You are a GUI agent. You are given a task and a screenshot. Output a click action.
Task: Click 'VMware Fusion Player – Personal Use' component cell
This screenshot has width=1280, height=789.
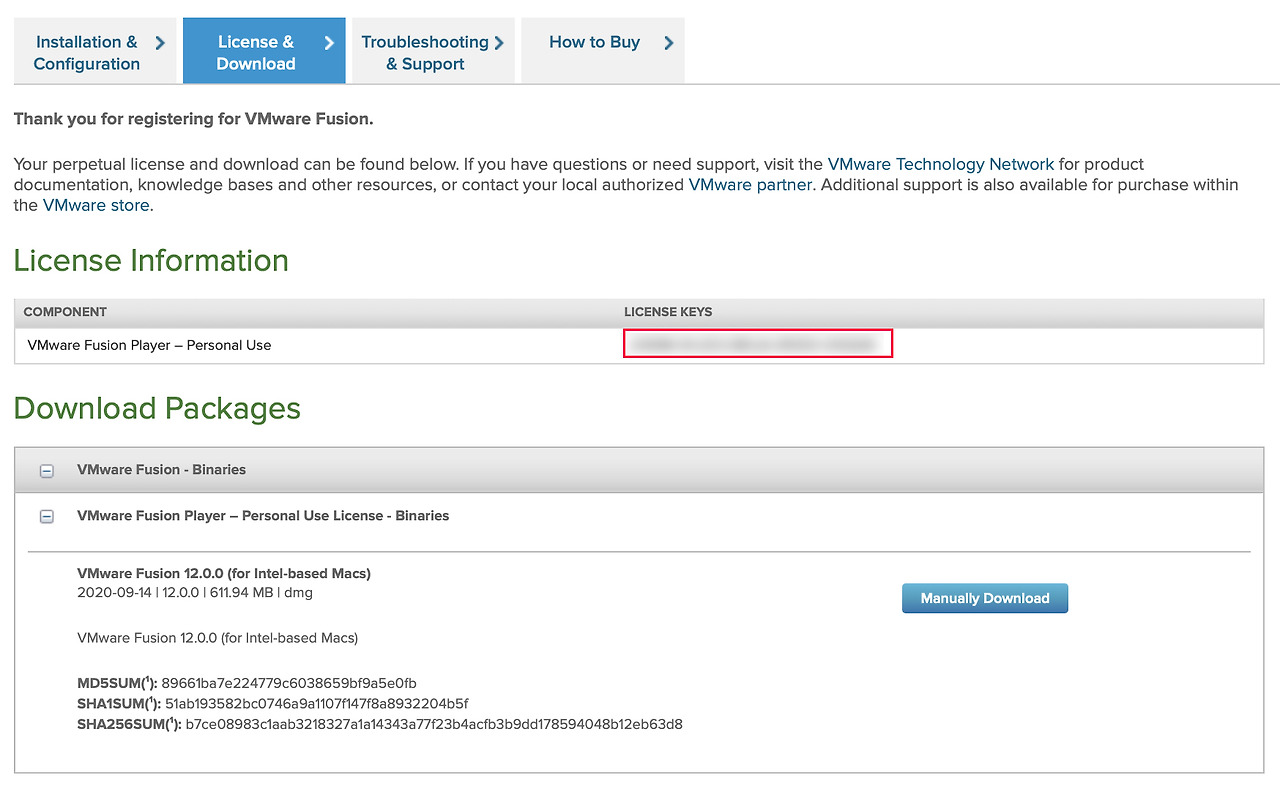[150, 345]
